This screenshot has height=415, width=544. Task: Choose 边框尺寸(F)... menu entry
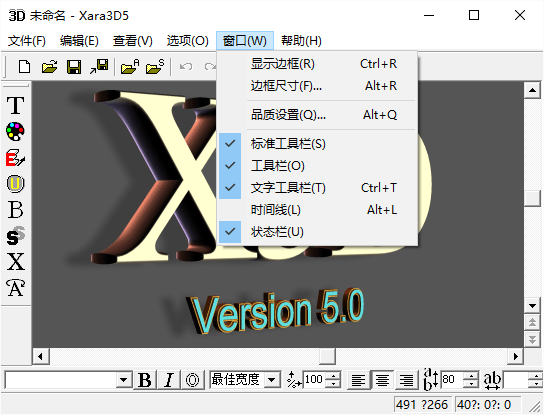[317, 86]
